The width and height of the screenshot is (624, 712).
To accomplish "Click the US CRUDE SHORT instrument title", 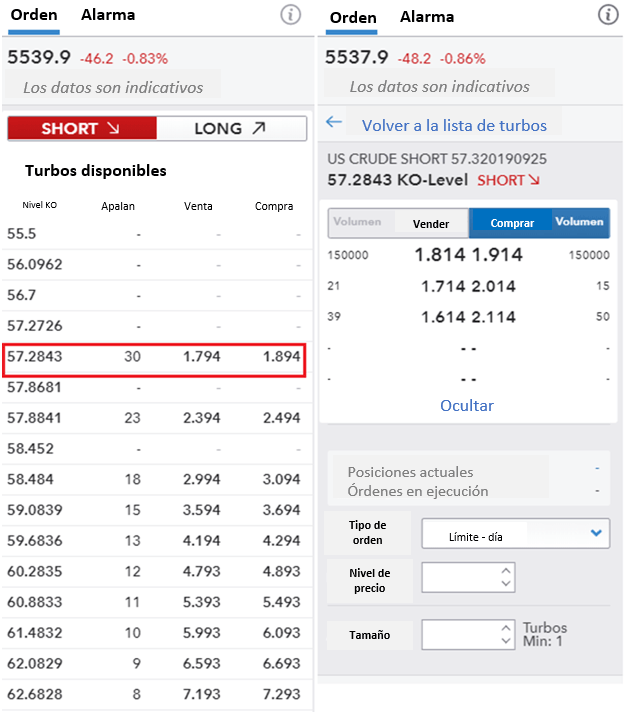I will 437,159.
